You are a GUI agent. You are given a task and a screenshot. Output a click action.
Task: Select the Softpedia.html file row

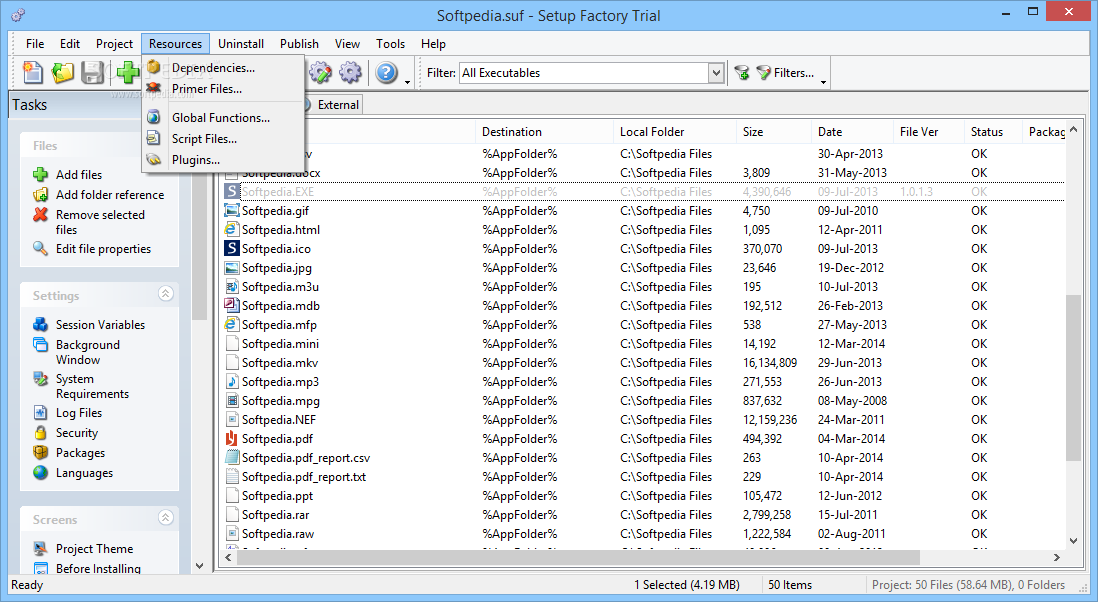coord(644,230)
